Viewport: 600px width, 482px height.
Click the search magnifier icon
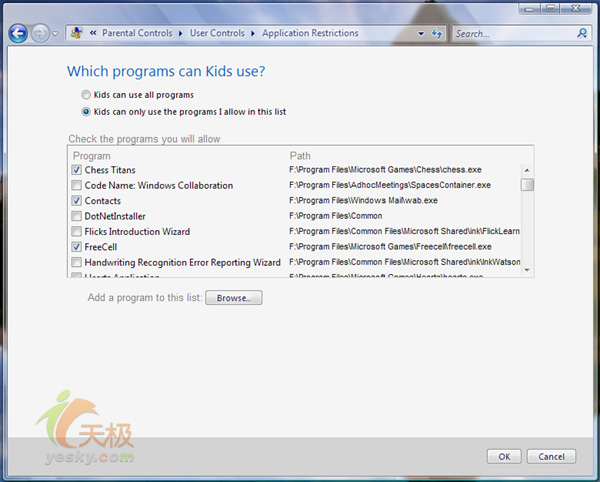582,33
